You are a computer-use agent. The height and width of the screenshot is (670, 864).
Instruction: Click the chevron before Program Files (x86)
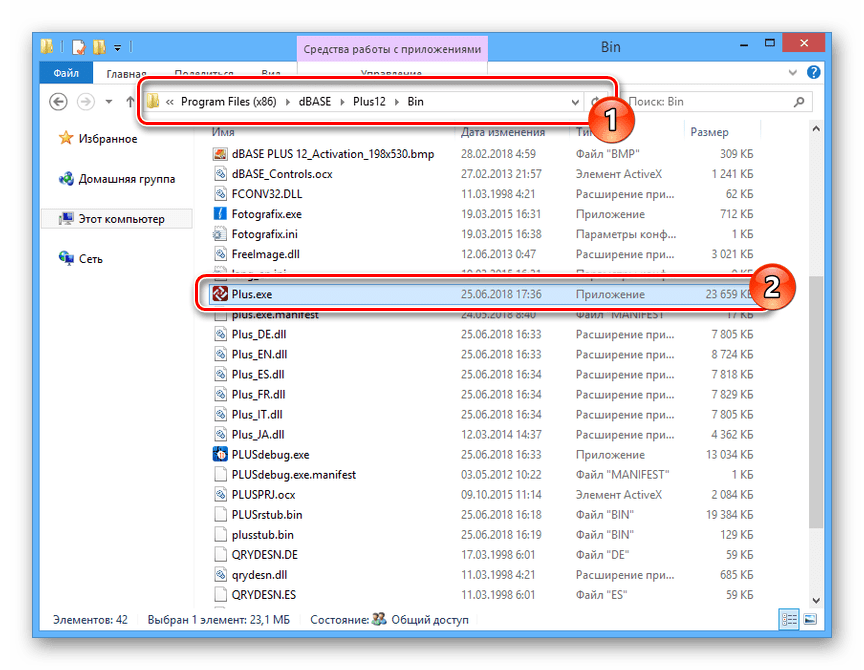[x=170, y=102]
